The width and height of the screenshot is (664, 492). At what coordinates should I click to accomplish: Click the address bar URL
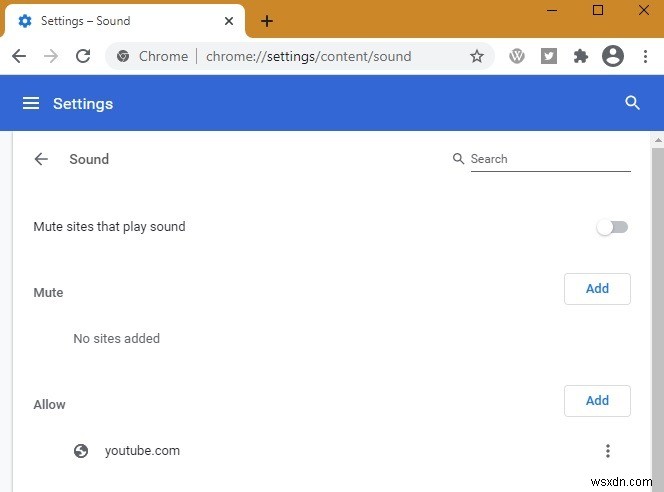308,56
